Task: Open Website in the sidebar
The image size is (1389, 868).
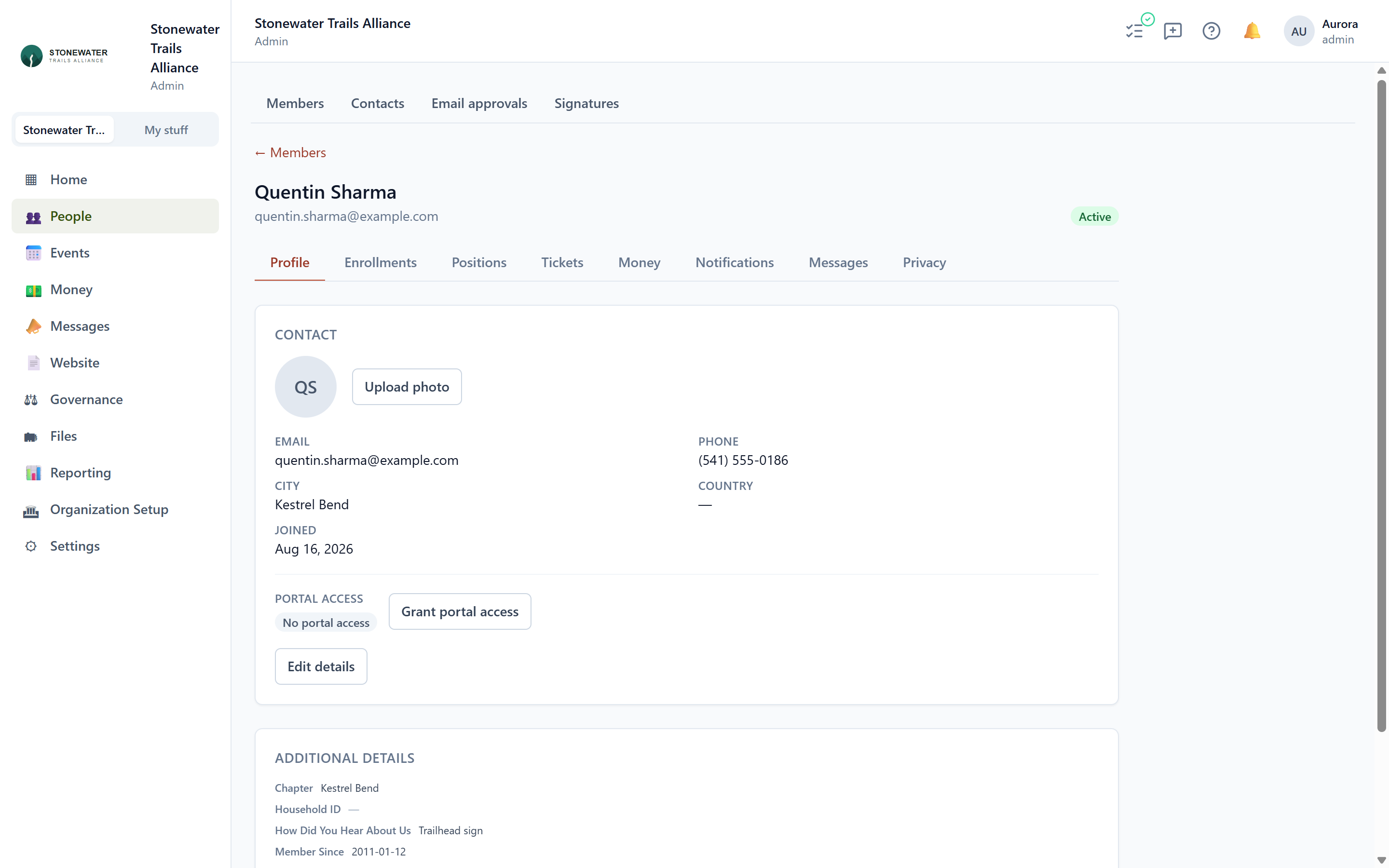Action: pyautogui.click(x=115, y=363)
